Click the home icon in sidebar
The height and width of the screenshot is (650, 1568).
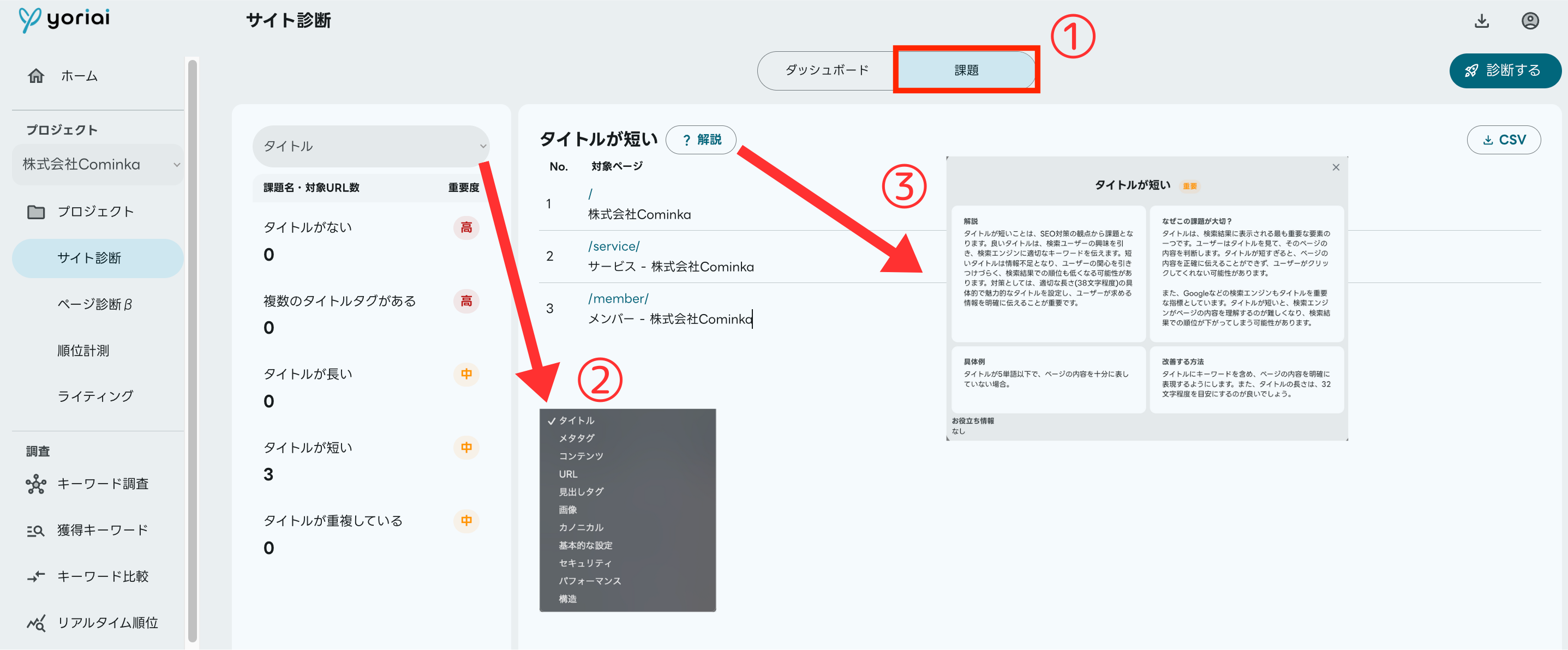point(36,75)
